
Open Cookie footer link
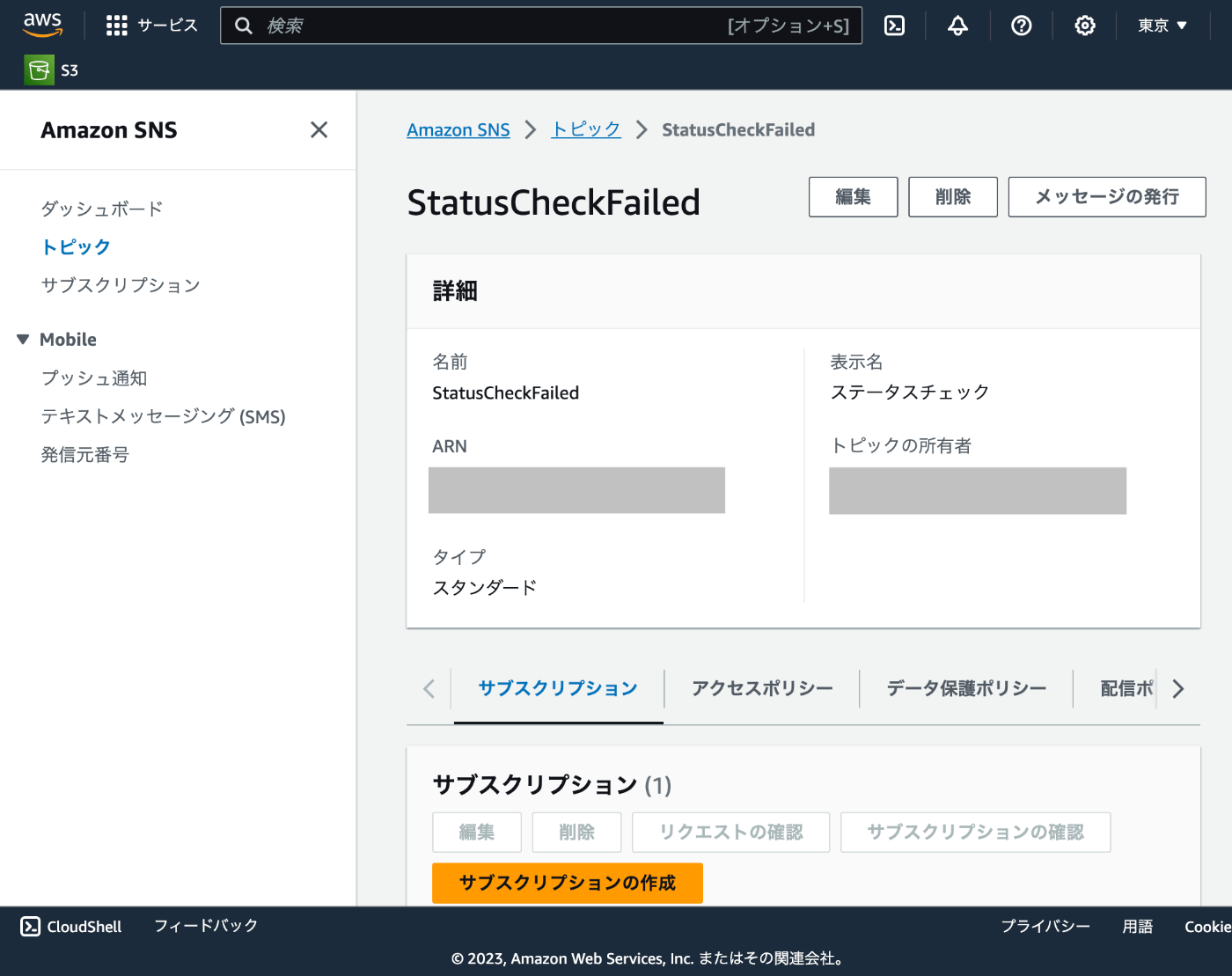pos(1207,927)
